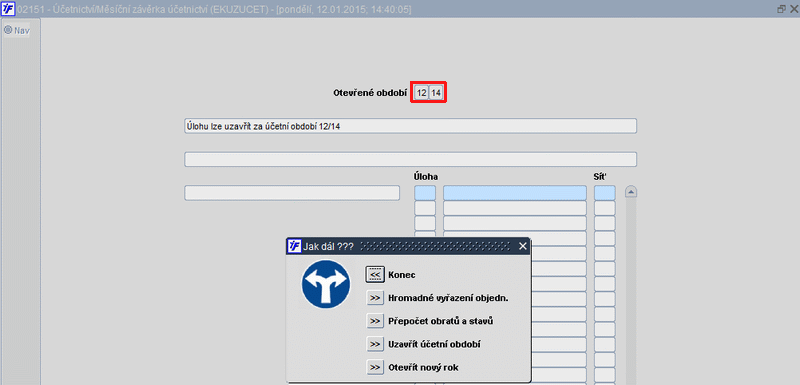800x385 pixels.
Task: Click >> button for Přepočet obratů a stavů
Action: pos(375,321)
